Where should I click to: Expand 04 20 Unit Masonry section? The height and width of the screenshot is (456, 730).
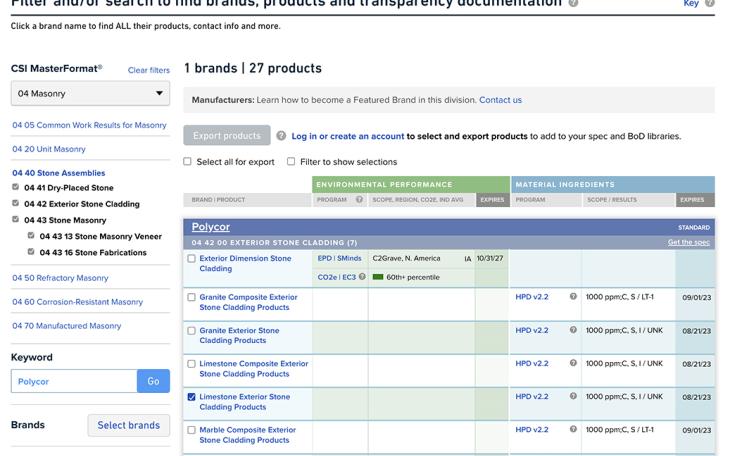click(x=49, y=149)
